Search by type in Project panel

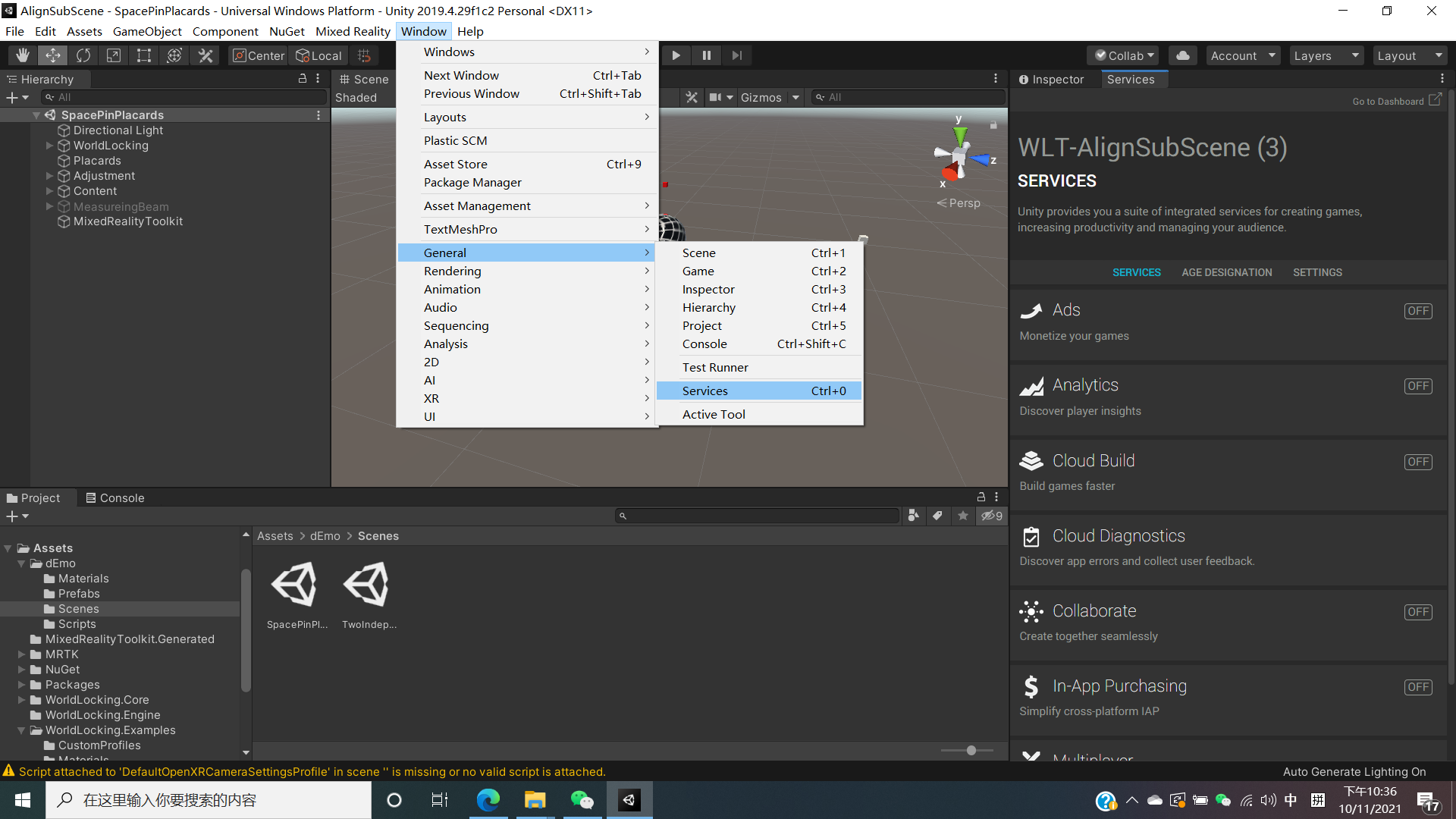tap(914, 516)
